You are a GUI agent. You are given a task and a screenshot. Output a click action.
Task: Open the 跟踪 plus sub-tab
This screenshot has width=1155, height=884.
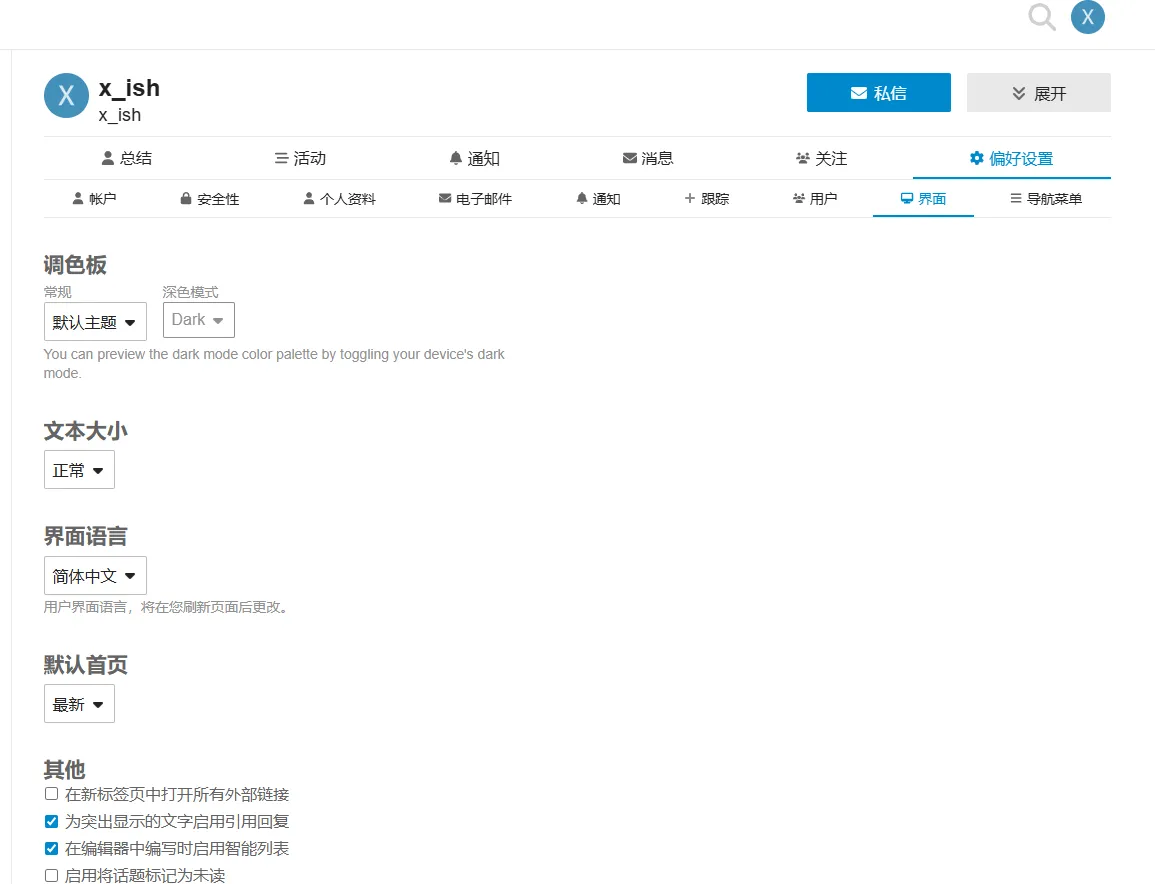706,199
